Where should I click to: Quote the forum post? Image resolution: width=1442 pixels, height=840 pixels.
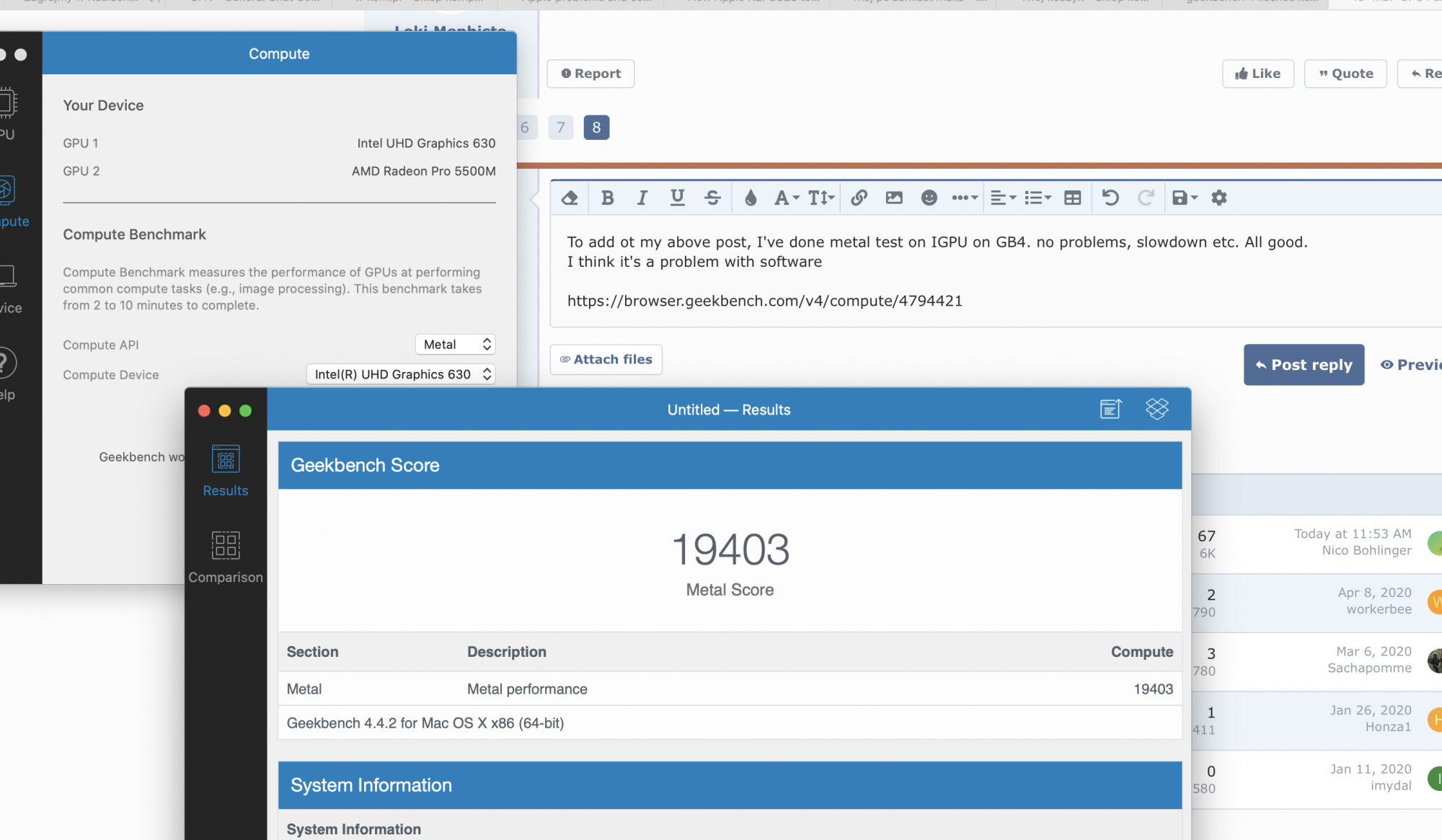coord(1345,74)
